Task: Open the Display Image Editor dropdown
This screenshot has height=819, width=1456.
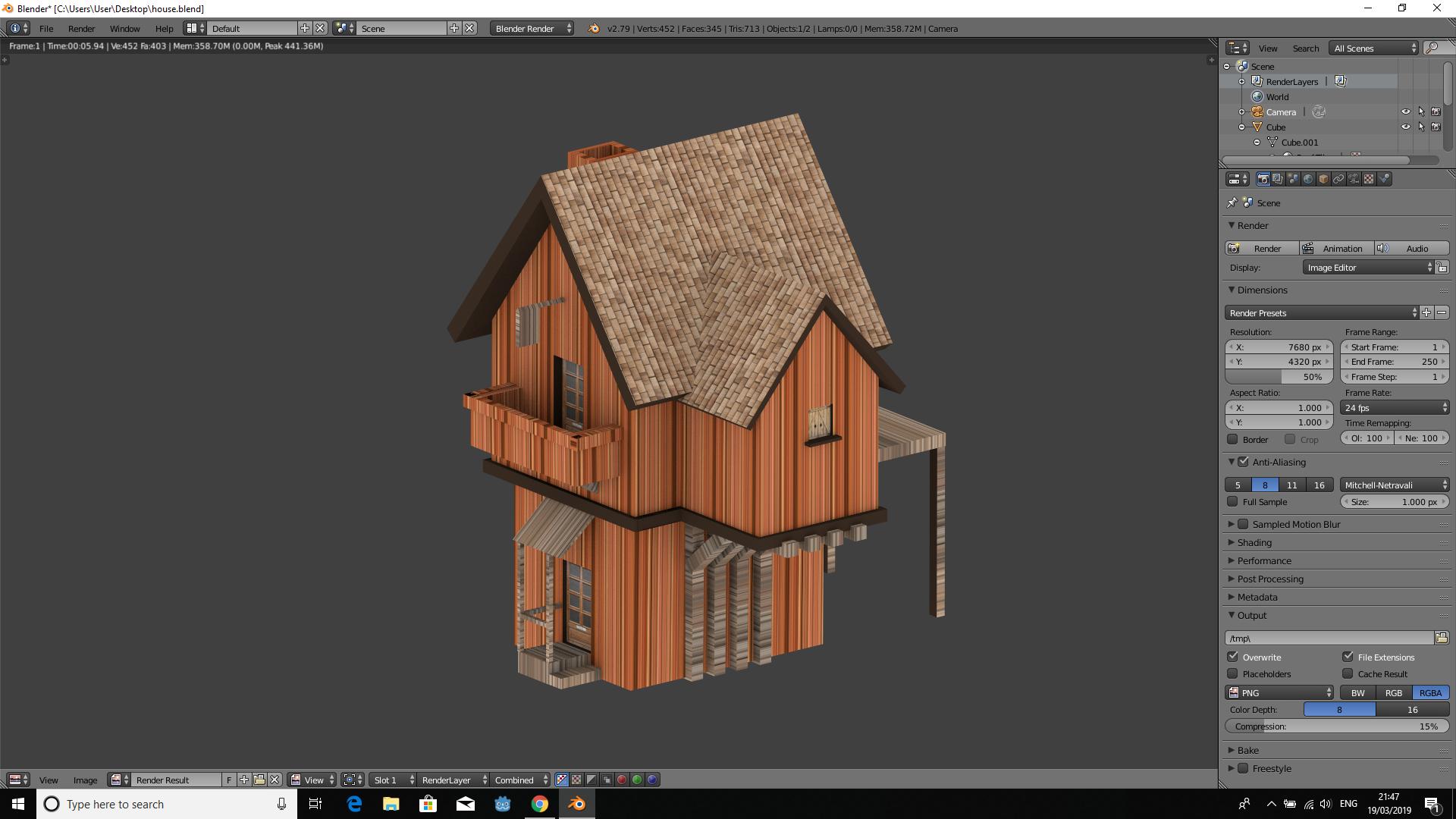Action: 1369,268
